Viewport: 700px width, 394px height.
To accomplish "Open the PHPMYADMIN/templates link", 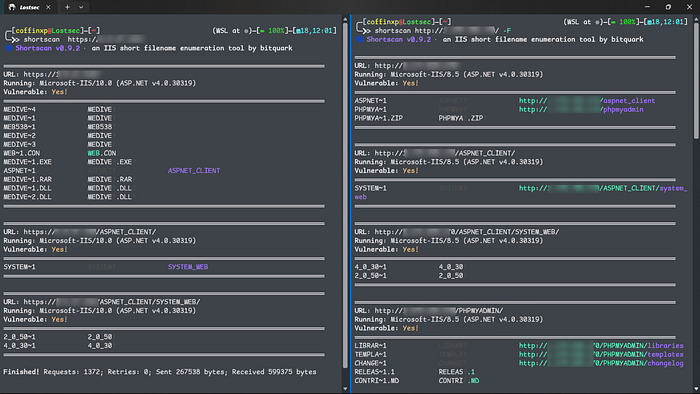I will coord(601,355).
